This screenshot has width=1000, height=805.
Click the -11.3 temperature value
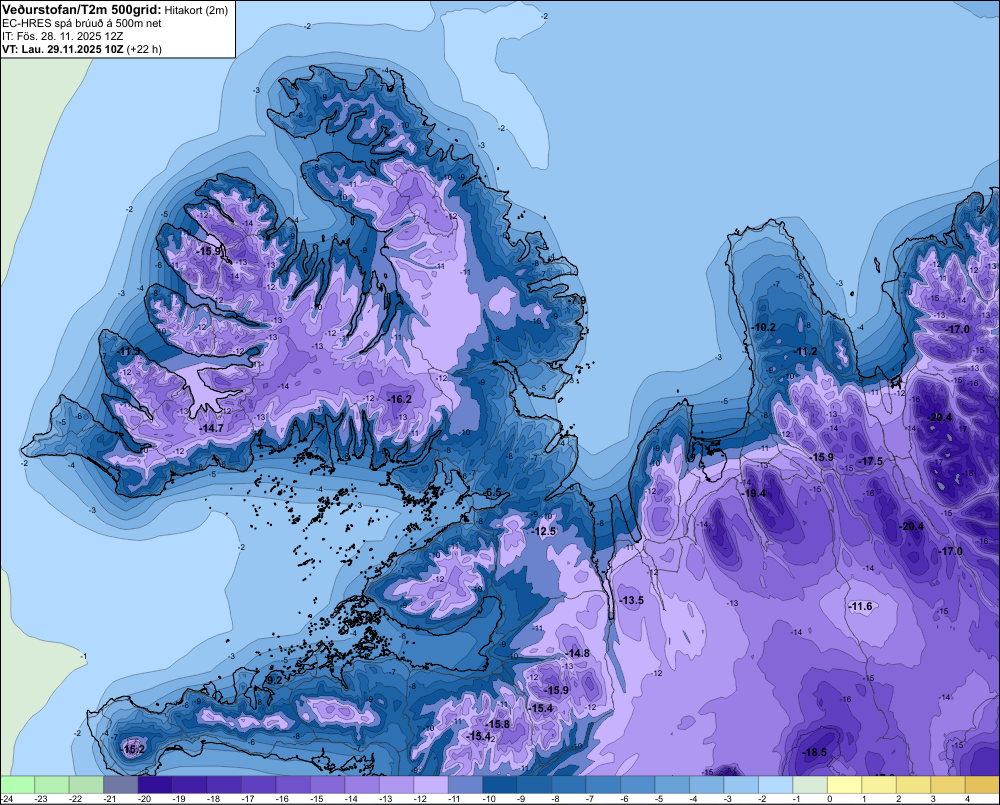129,351
